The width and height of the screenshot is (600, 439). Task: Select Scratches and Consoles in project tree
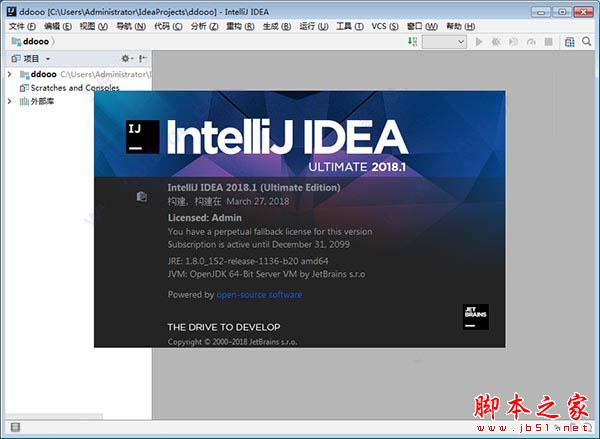click(79, 88)
